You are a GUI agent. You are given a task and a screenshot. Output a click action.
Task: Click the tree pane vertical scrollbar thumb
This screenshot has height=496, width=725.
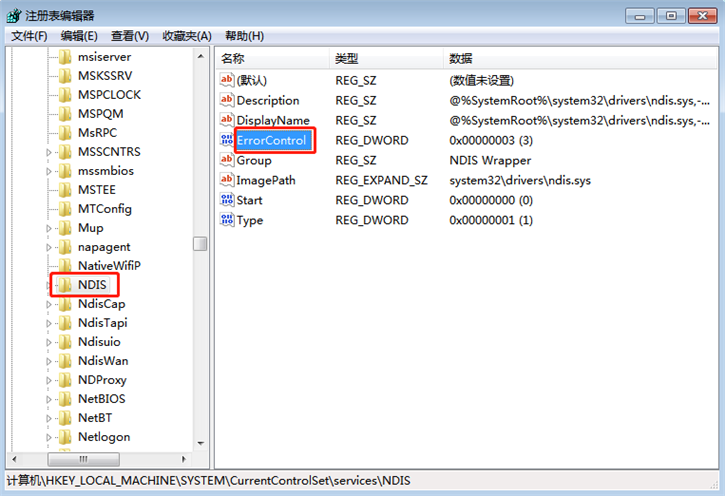click(200, 244)
